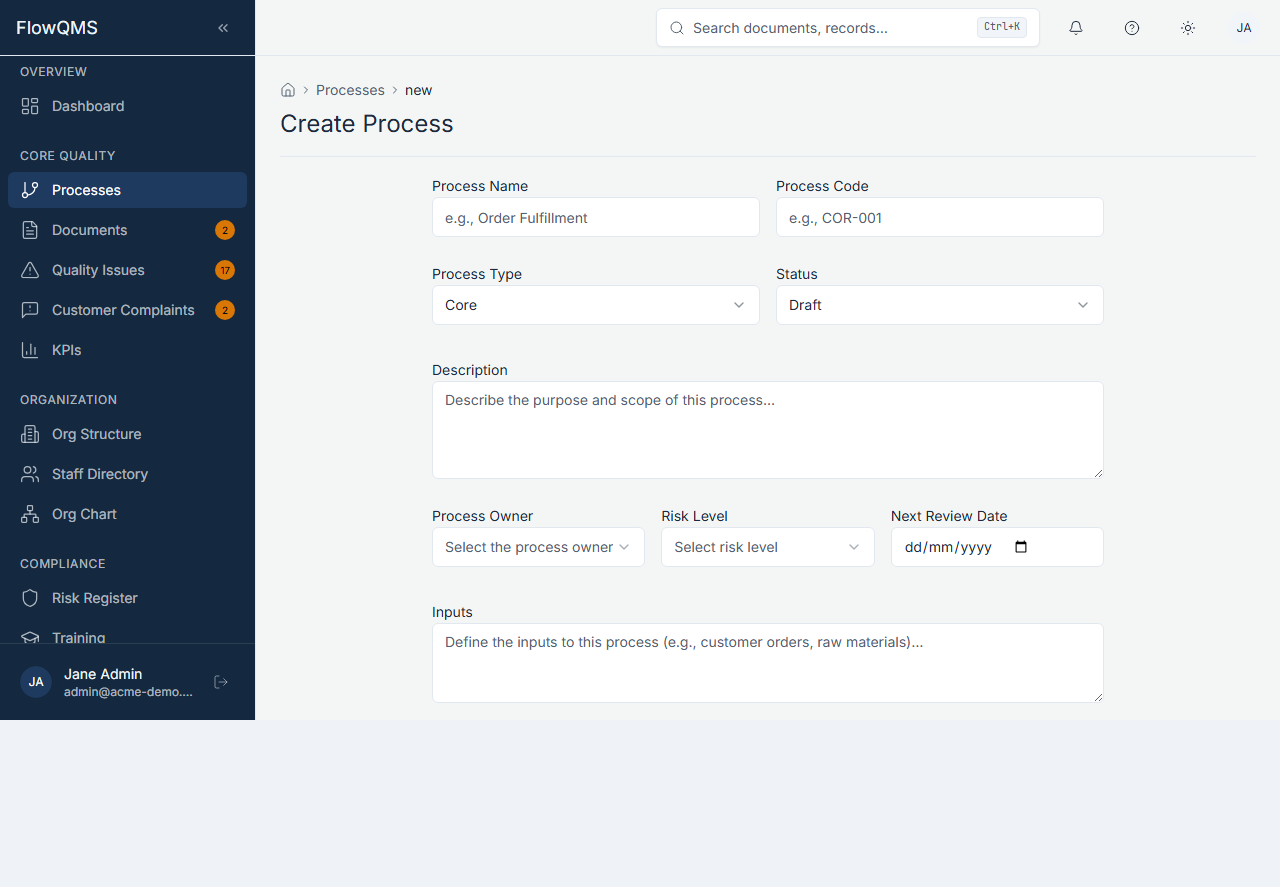The image size is (1280, 887).
Task: Navigate to Processes via the breadcrumb
Action: coord(350,90)
